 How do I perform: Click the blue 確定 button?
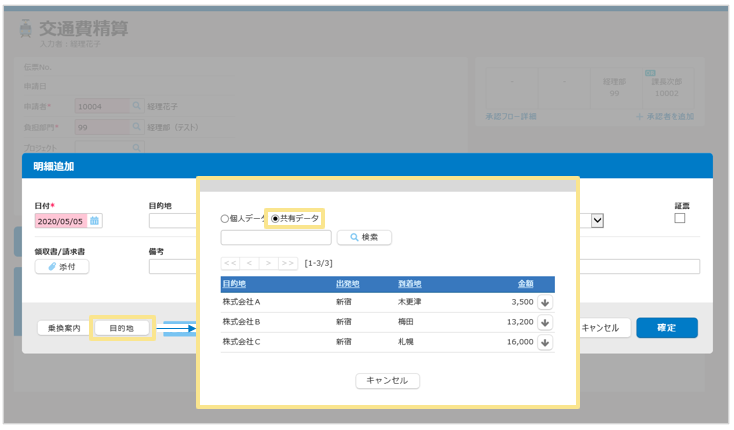[x=666, y=328]
